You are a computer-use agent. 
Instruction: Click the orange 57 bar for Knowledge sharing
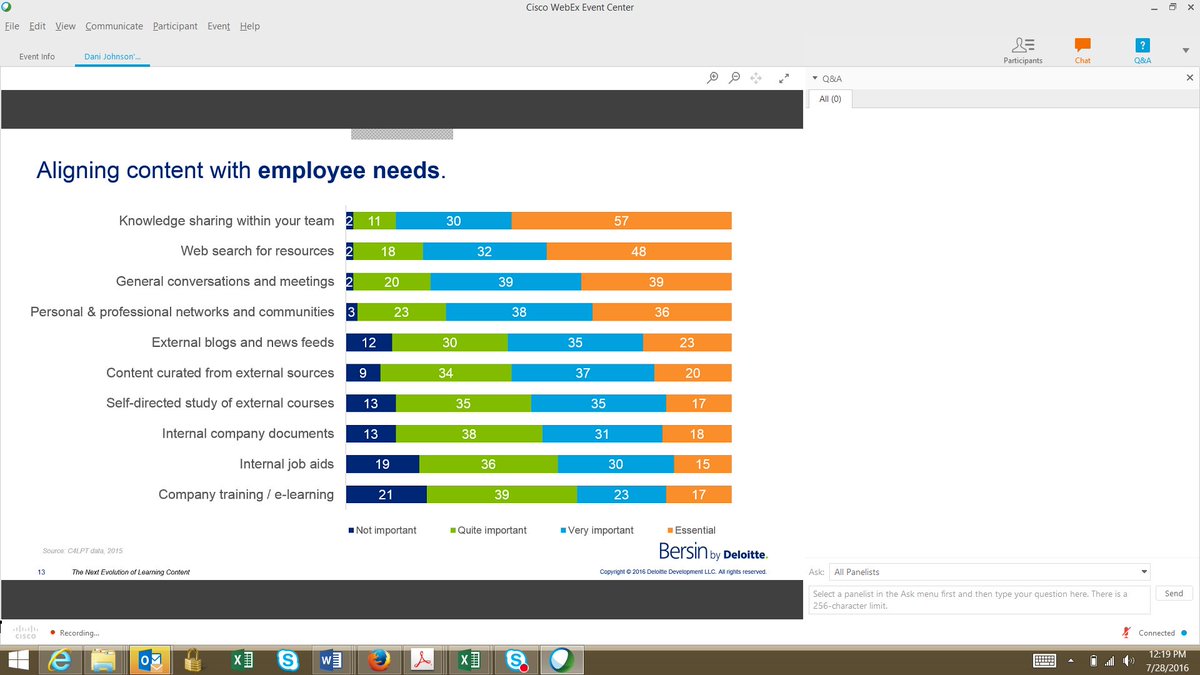pos(621,221)
